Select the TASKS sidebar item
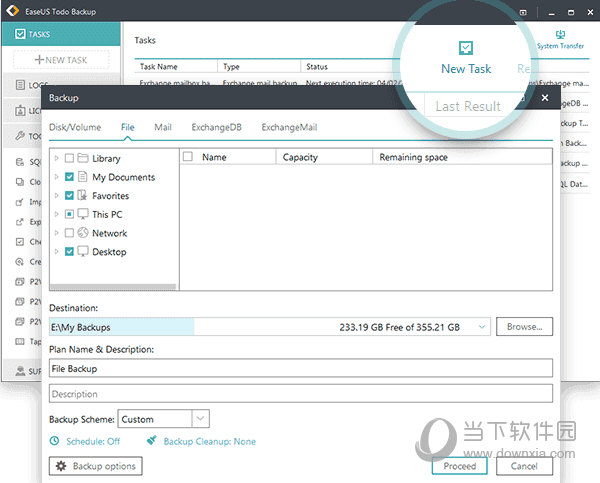This screenshot has width=600, height=483. point(61,34)
